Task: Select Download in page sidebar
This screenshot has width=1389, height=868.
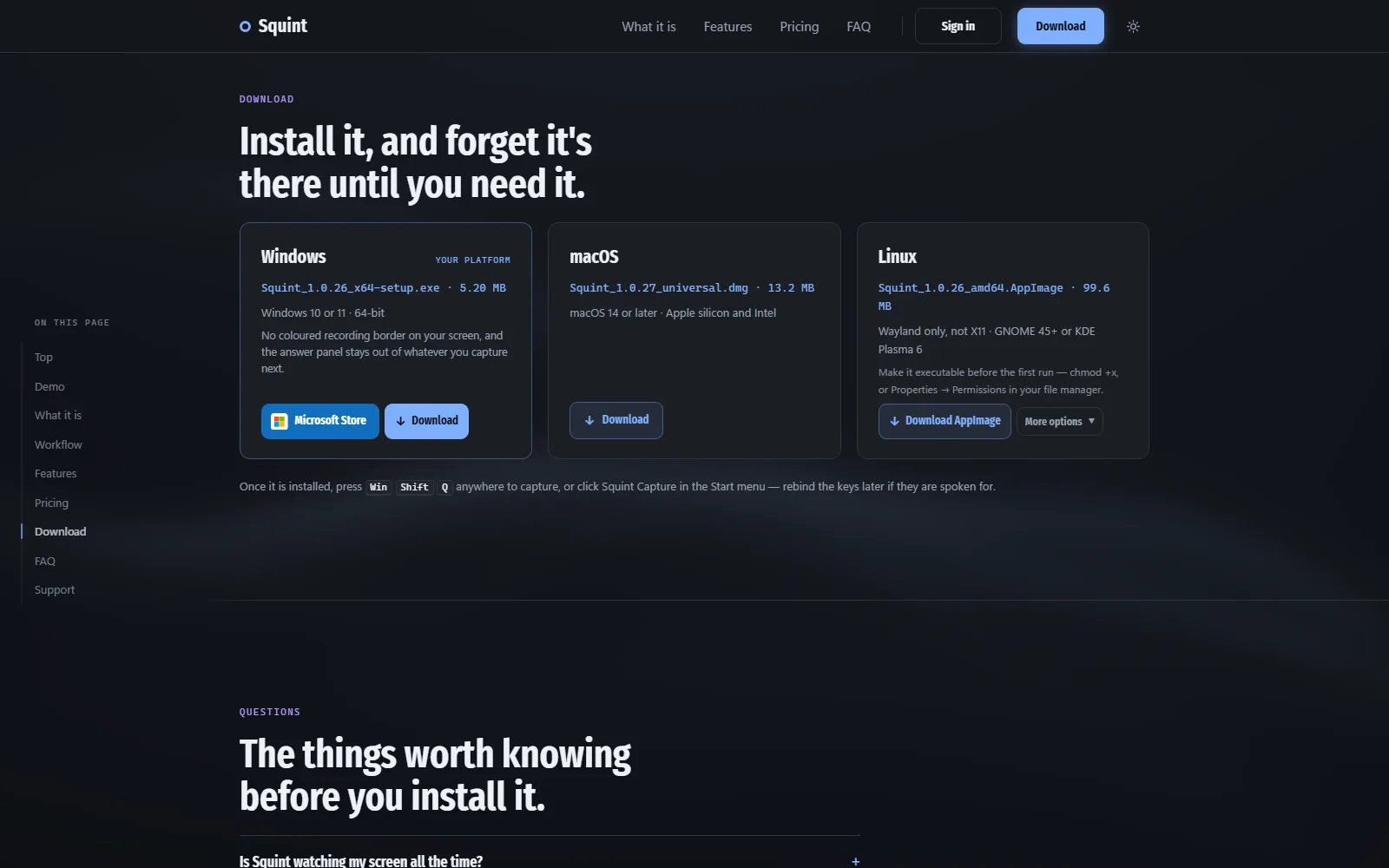Action: click(x=60, y=532)
